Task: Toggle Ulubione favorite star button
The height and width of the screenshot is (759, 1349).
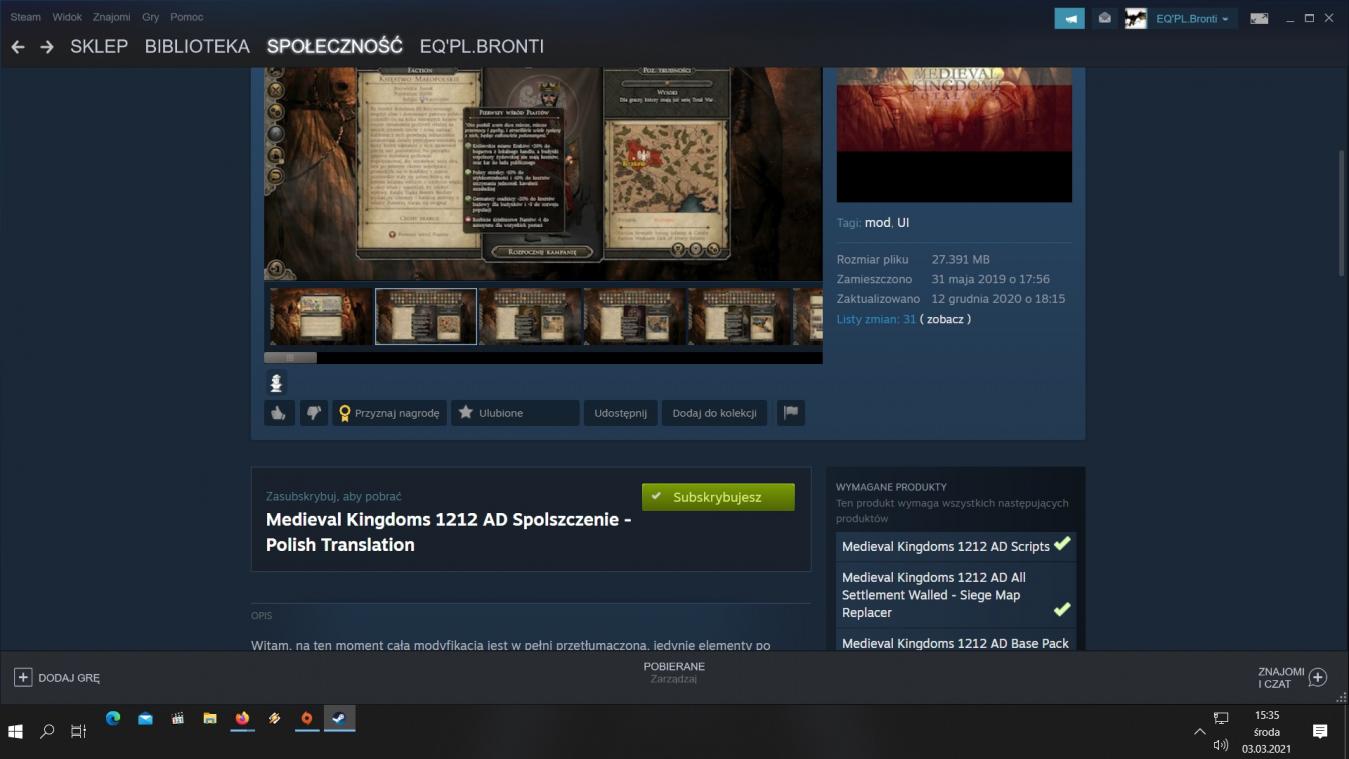Action: coord(514,413)
